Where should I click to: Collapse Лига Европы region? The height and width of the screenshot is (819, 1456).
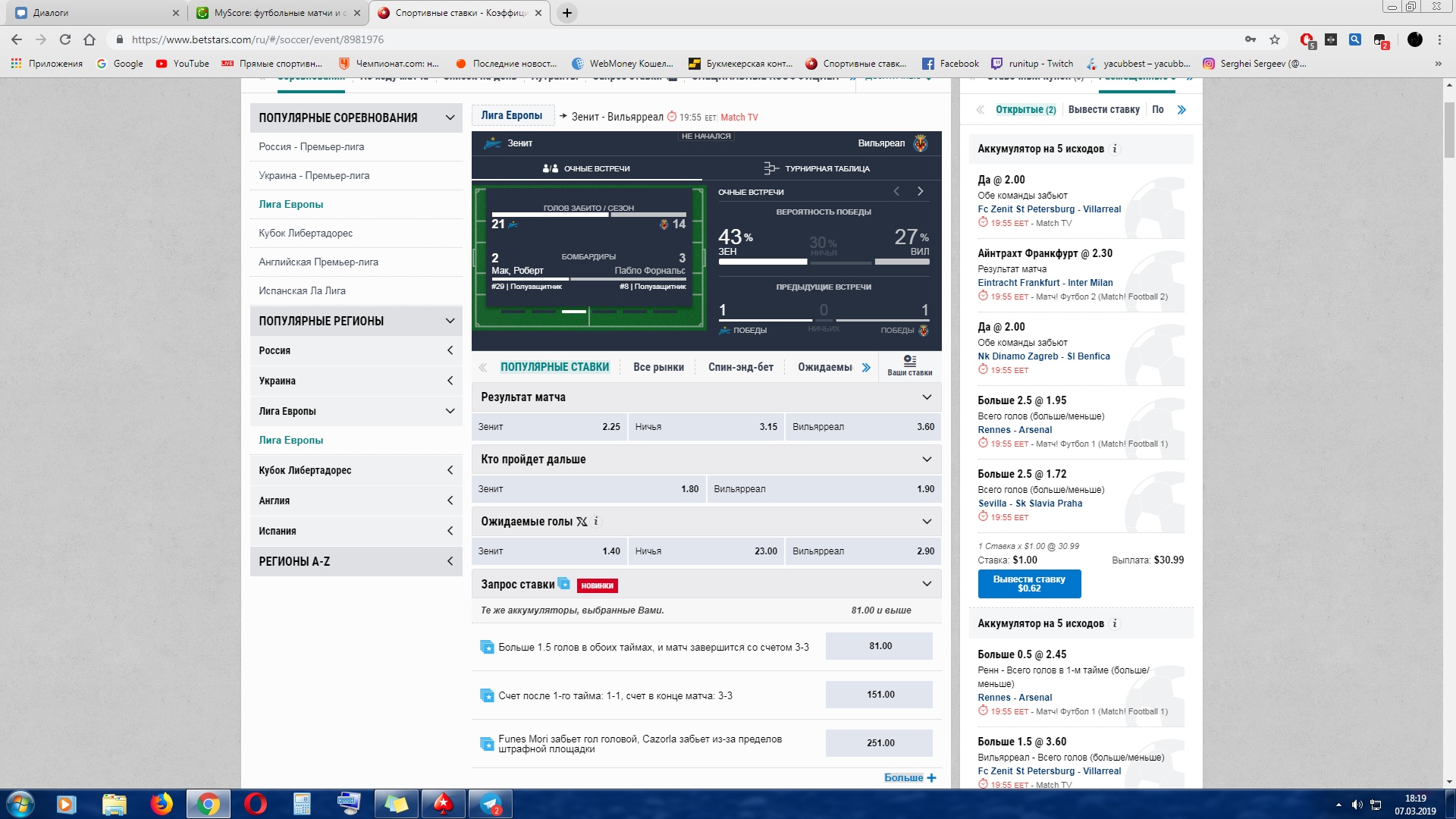point(450,411)
